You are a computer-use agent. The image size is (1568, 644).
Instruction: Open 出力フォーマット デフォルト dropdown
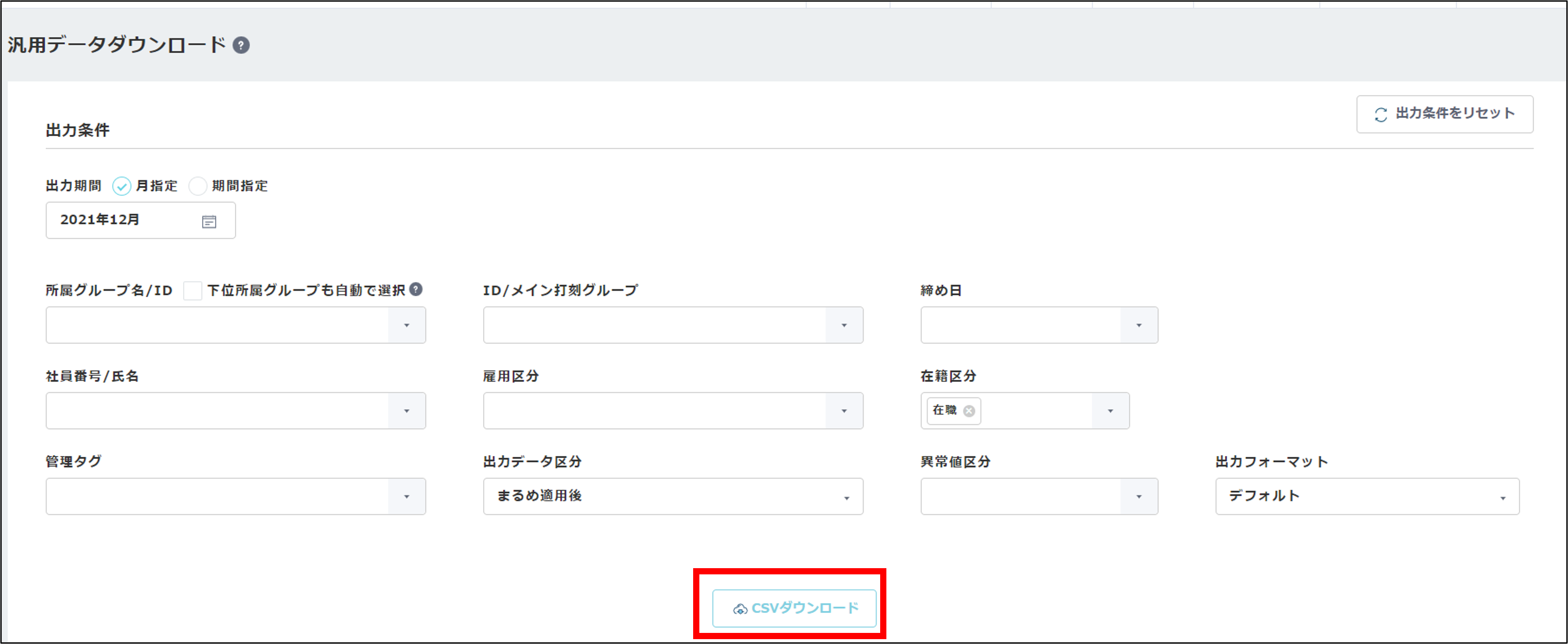tap(1367, 497)
